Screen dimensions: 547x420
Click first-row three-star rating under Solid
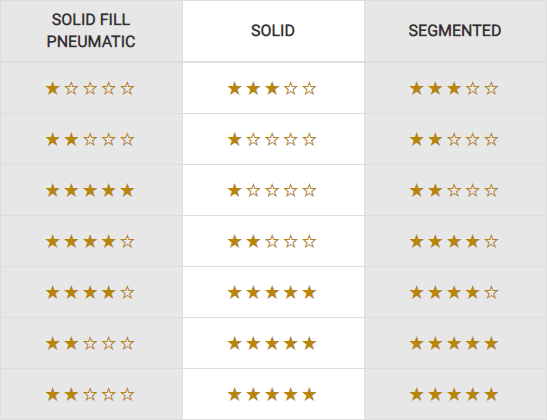[x=272, y=89]
